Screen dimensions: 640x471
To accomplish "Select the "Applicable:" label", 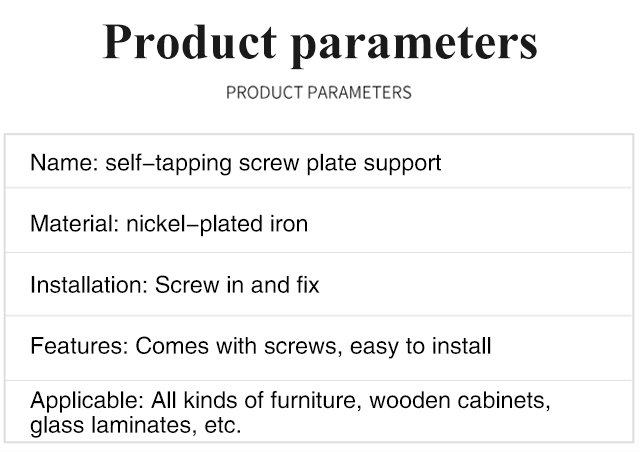I will (x=87, y=402).
